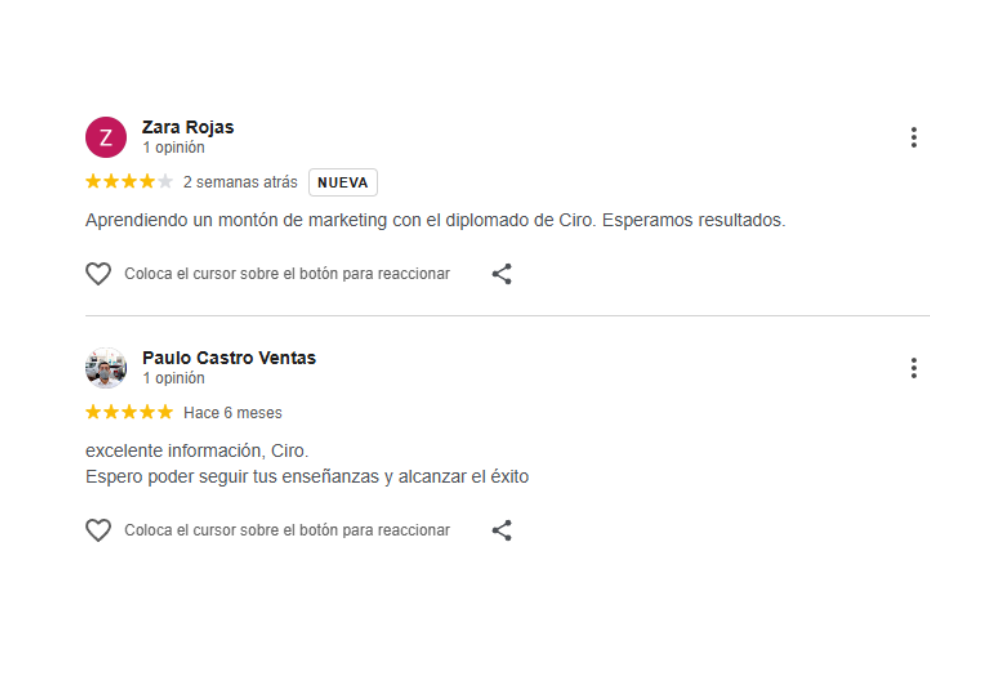This screenshot has width=1000, height=700.
Task: Click the '1 opinión' link under Paulo Castro
Action: 175,377
